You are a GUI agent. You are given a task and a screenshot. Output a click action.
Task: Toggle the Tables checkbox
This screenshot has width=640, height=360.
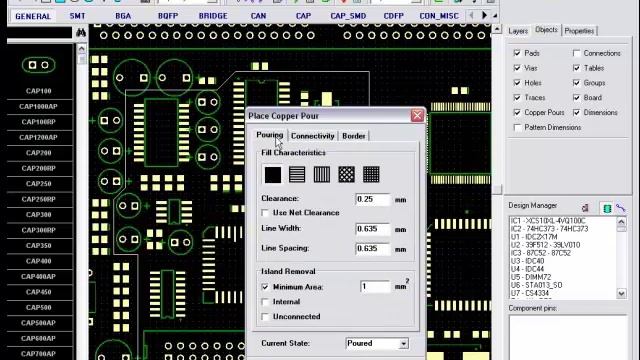[x=576, y=68]
